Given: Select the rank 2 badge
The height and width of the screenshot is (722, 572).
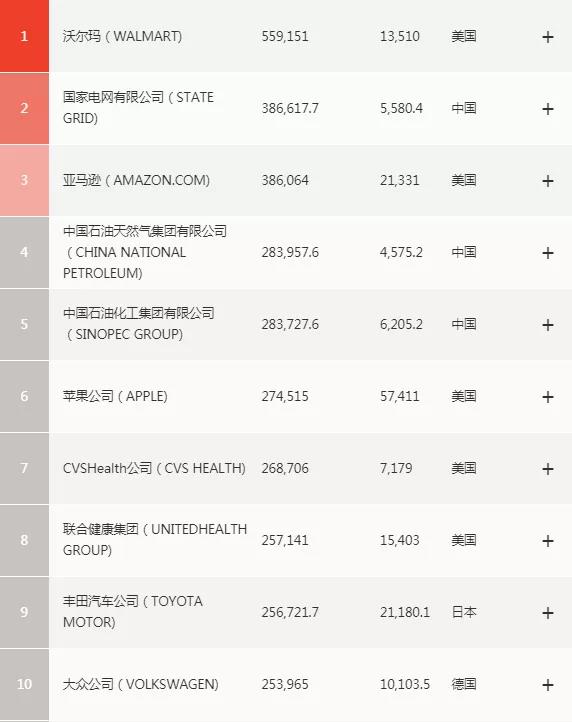Looking at the screenshot, I should (x=24, y=108).
